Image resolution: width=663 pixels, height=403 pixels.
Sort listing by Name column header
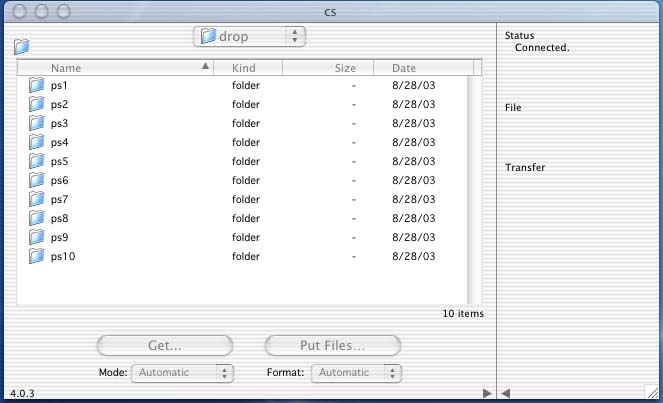click(115, 68)
